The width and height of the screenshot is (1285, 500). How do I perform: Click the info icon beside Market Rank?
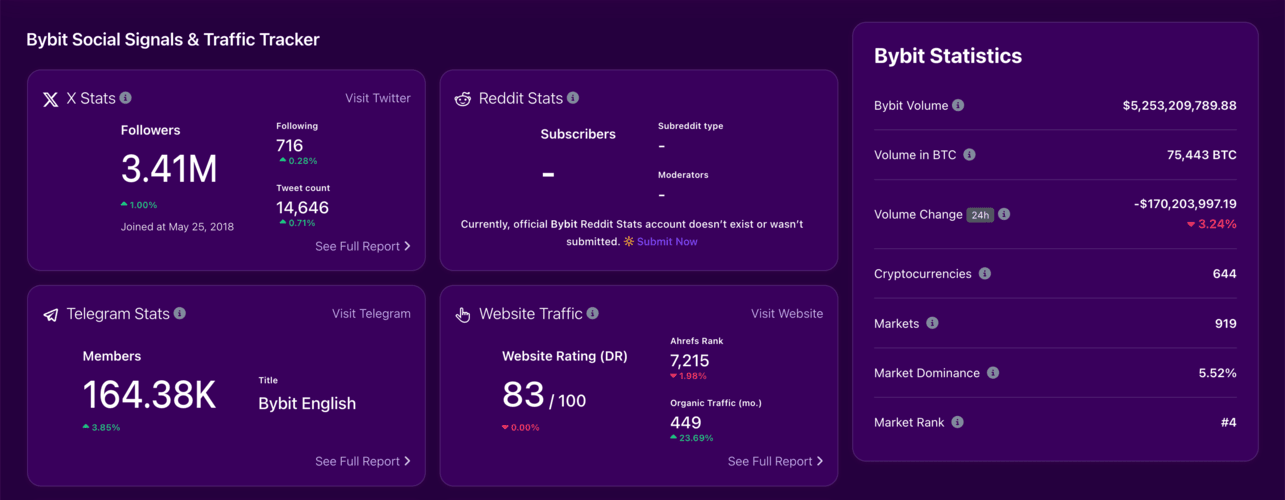tap(957, 422)
